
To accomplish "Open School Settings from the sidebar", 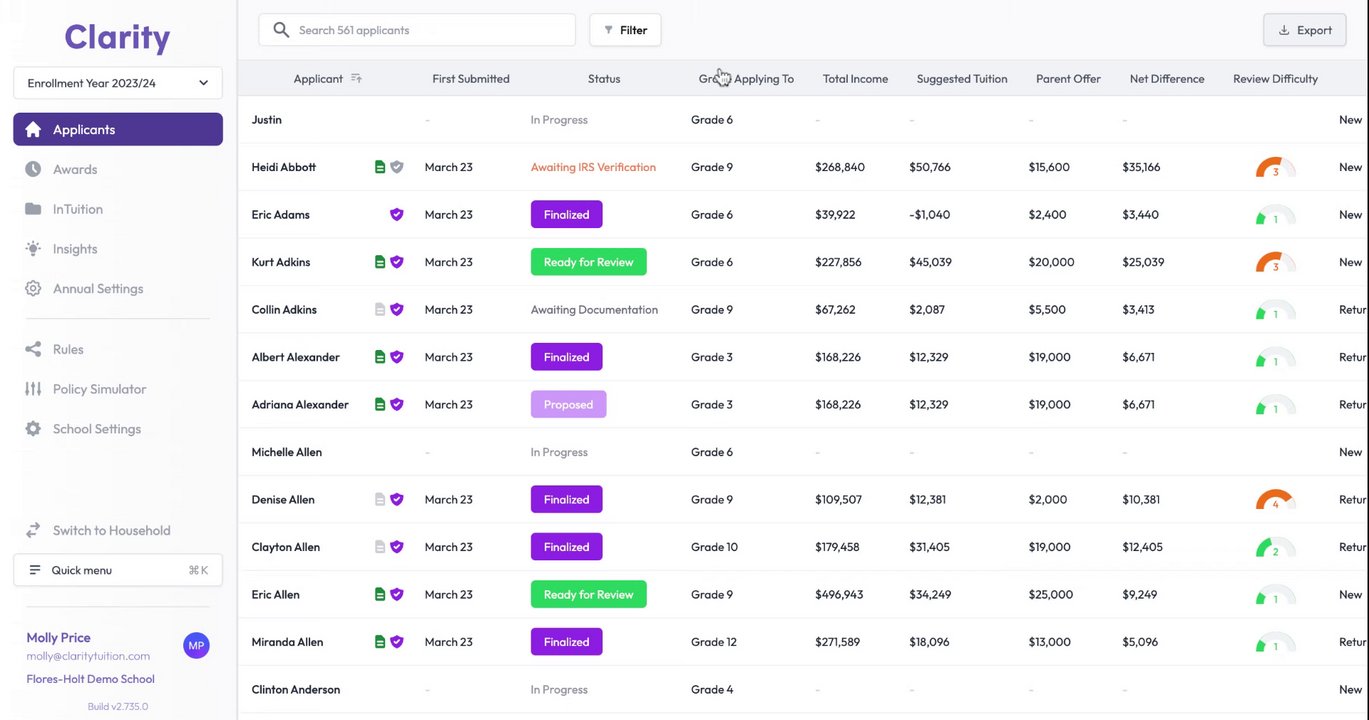I will click(97, 429).
